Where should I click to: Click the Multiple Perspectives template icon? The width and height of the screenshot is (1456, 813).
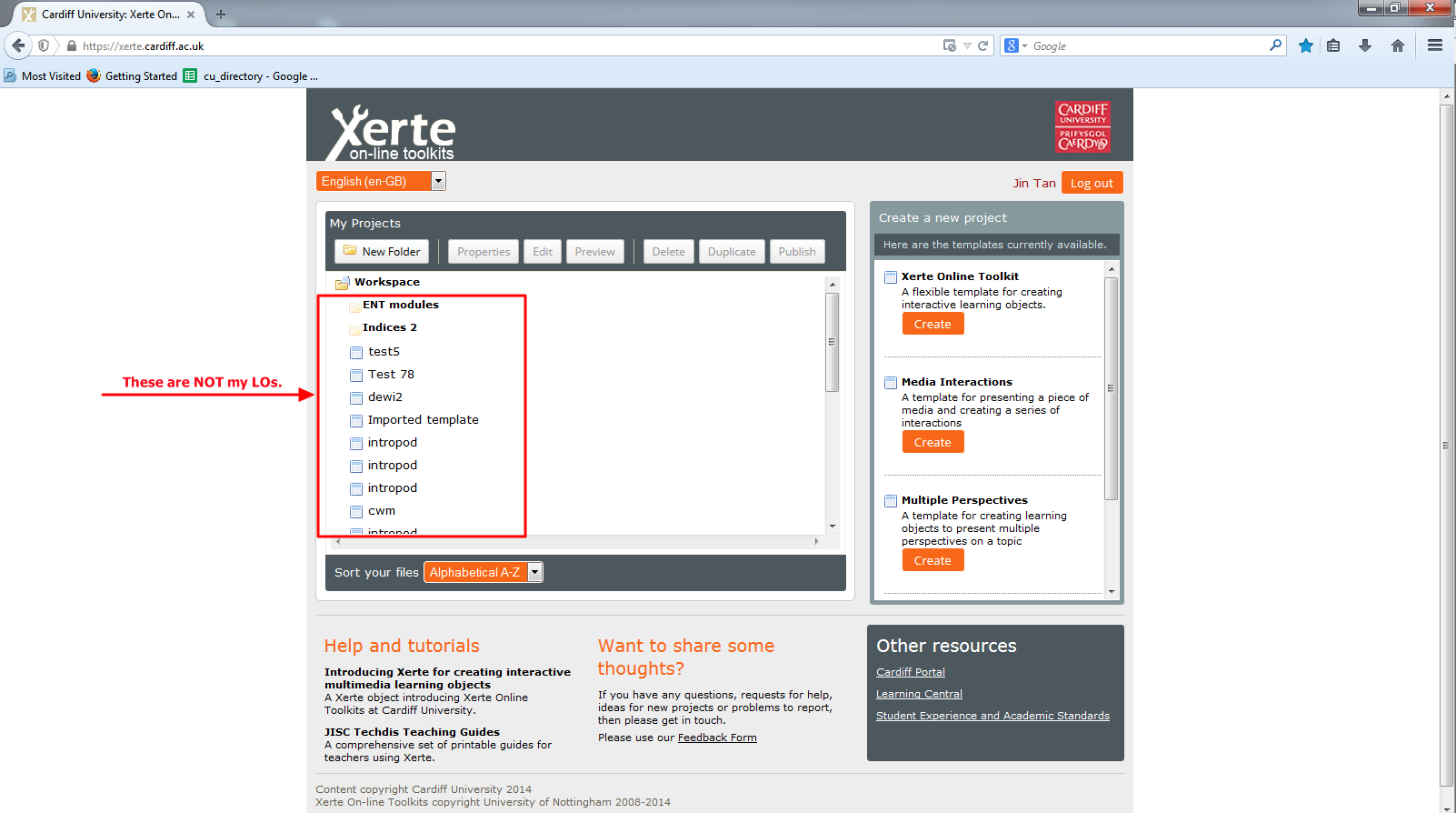891,501
